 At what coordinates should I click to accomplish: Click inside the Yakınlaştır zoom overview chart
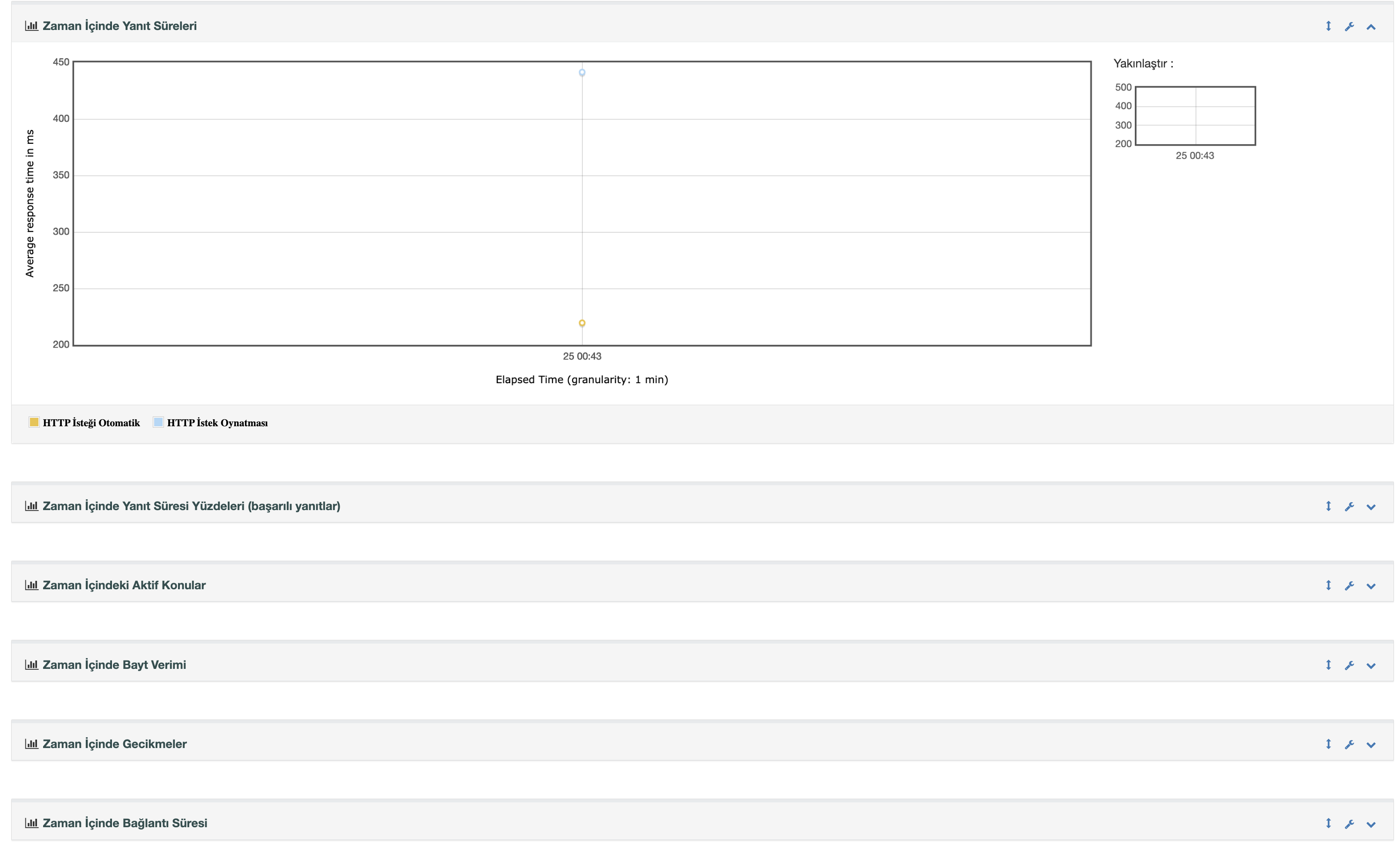point(1195,115)
